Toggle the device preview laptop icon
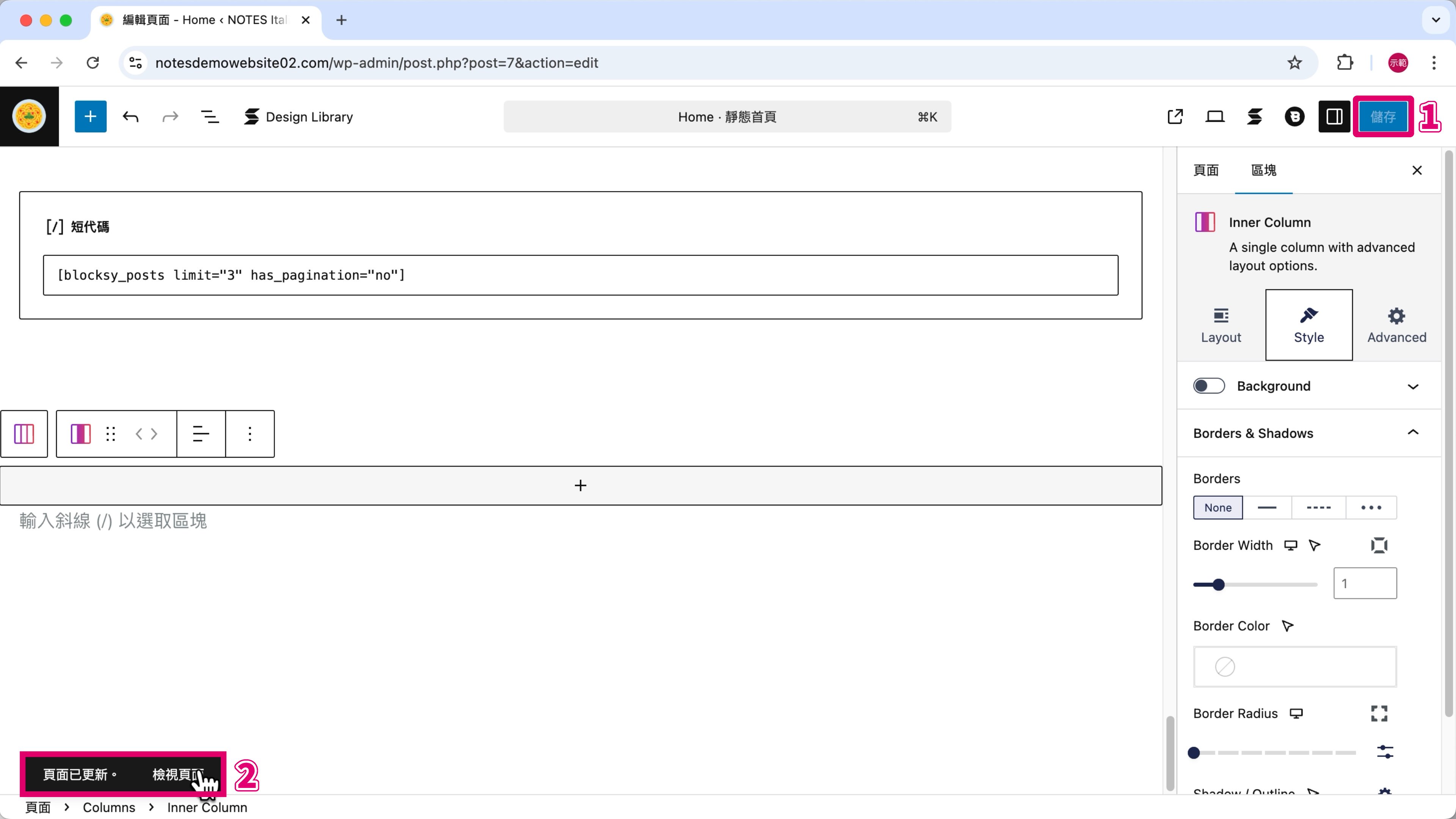The width and height of the screenshot is (1456, 819). tap(1214, 116)
